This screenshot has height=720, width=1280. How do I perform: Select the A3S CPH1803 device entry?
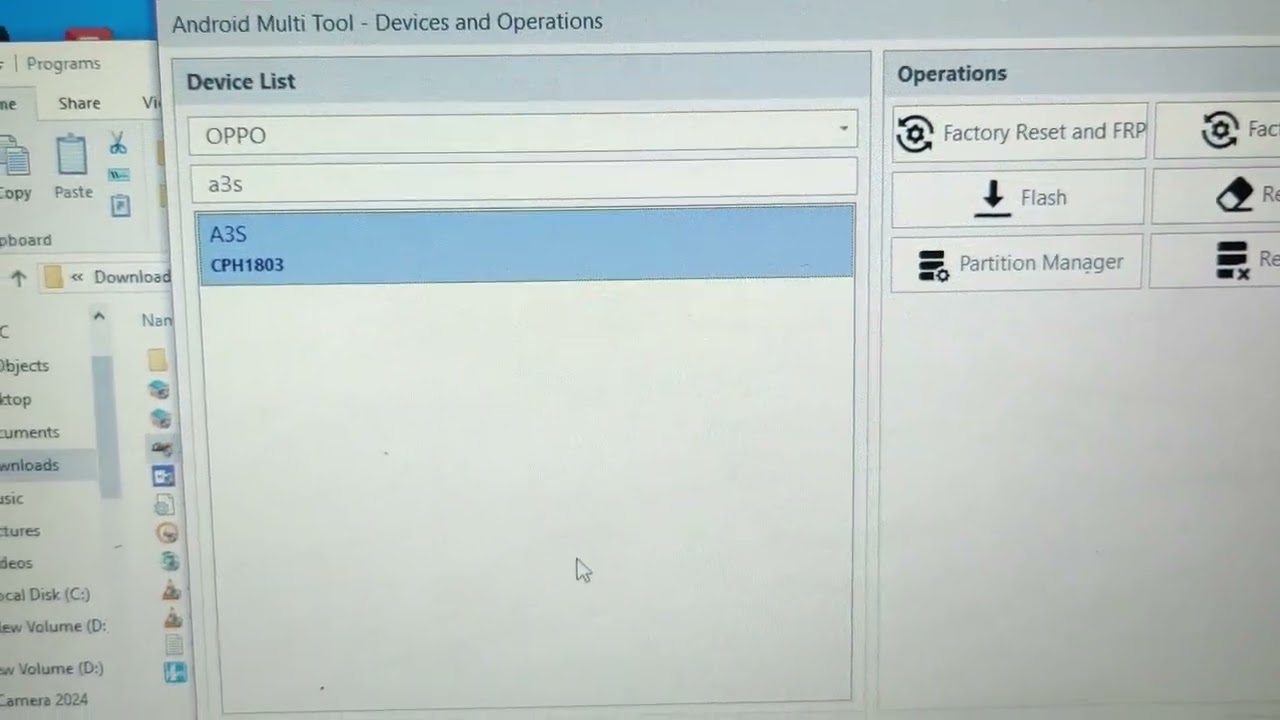(525, 247)
